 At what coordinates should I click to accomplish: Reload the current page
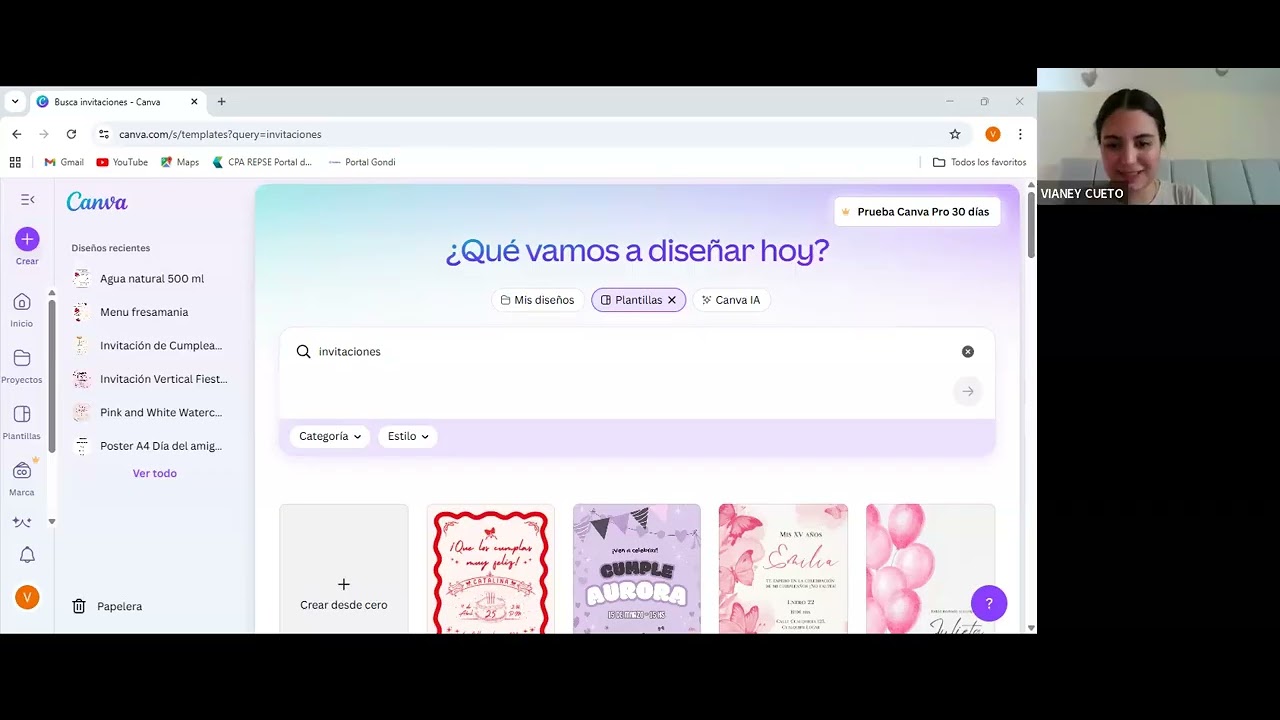tap(71, 134)
